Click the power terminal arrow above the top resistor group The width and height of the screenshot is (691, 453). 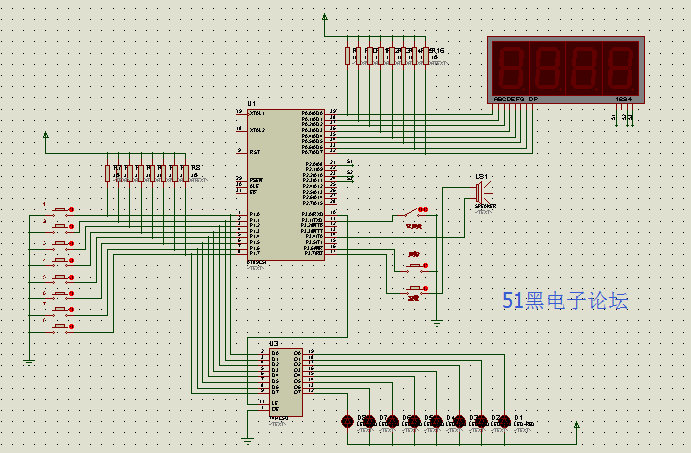(325, 17)
